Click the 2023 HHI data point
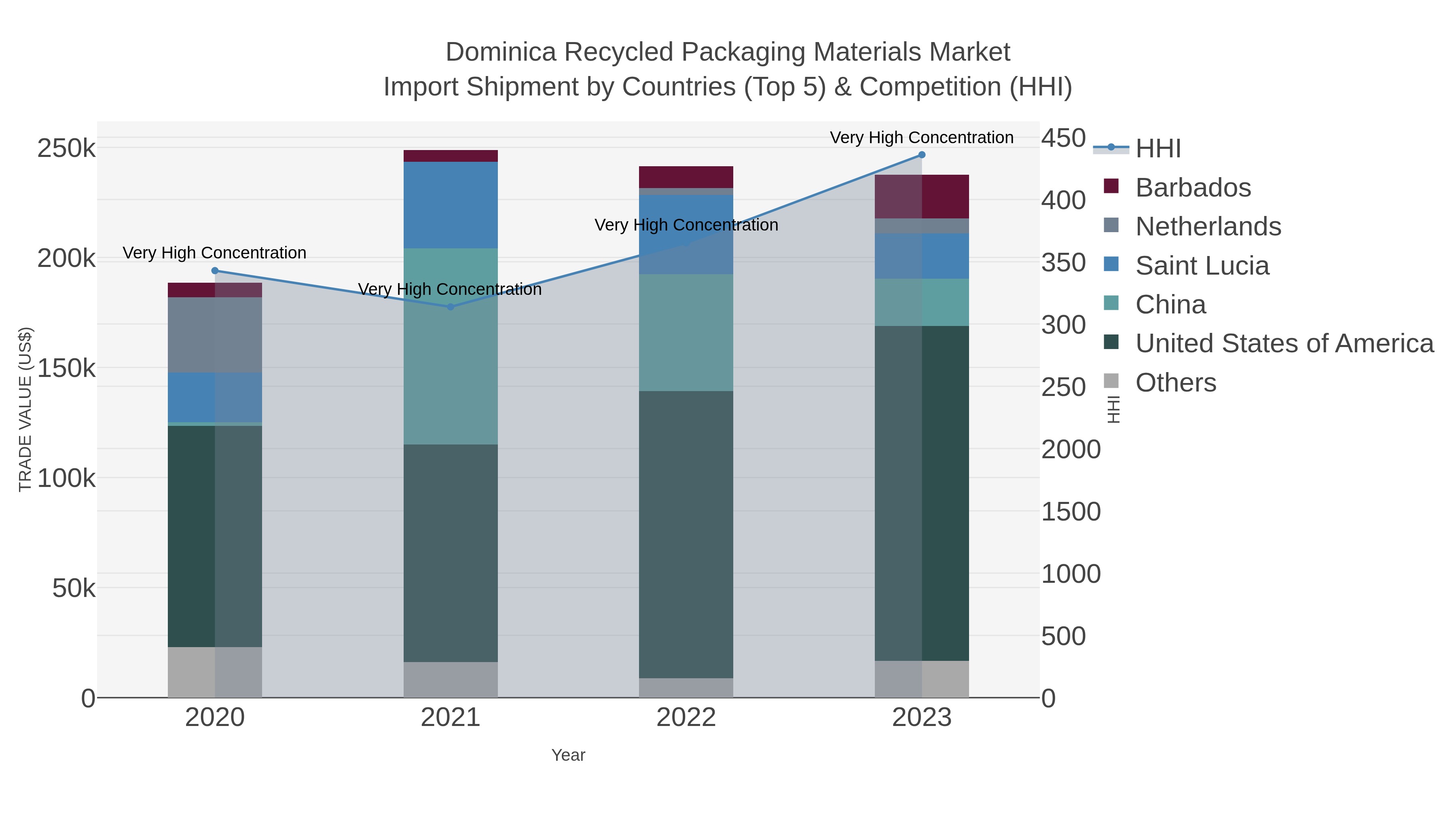The width and height of the screenshot is (1456, 819). point(922,155)
